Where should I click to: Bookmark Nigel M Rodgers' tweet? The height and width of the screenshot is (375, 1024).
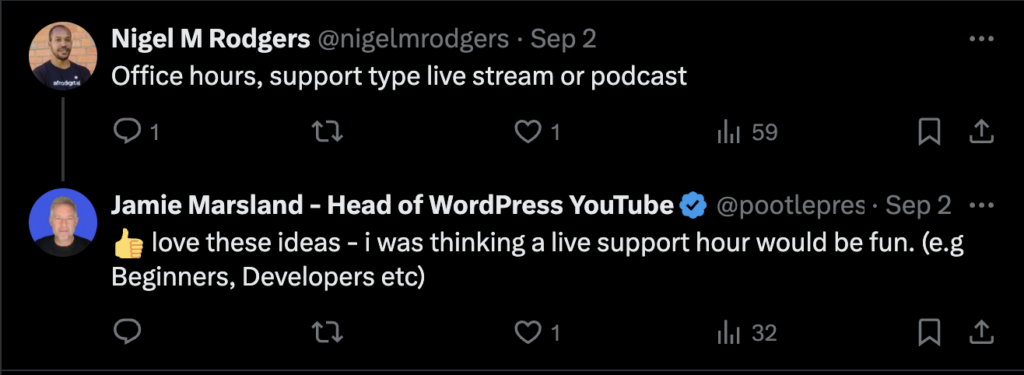pyautogui.click(x=929, y=133)
